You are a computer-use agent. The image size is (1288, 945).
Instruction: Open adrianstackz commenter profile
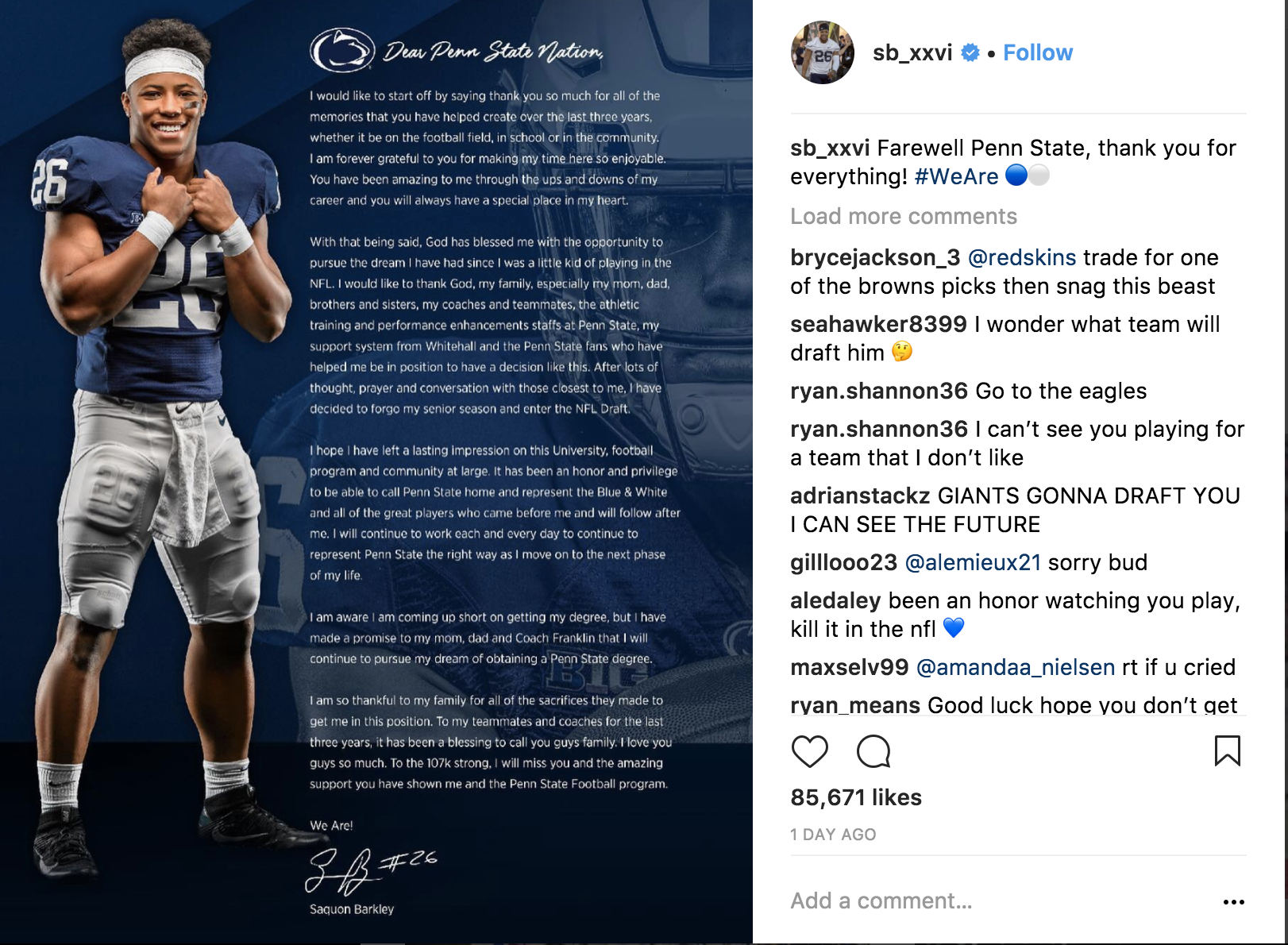point(860,496)
